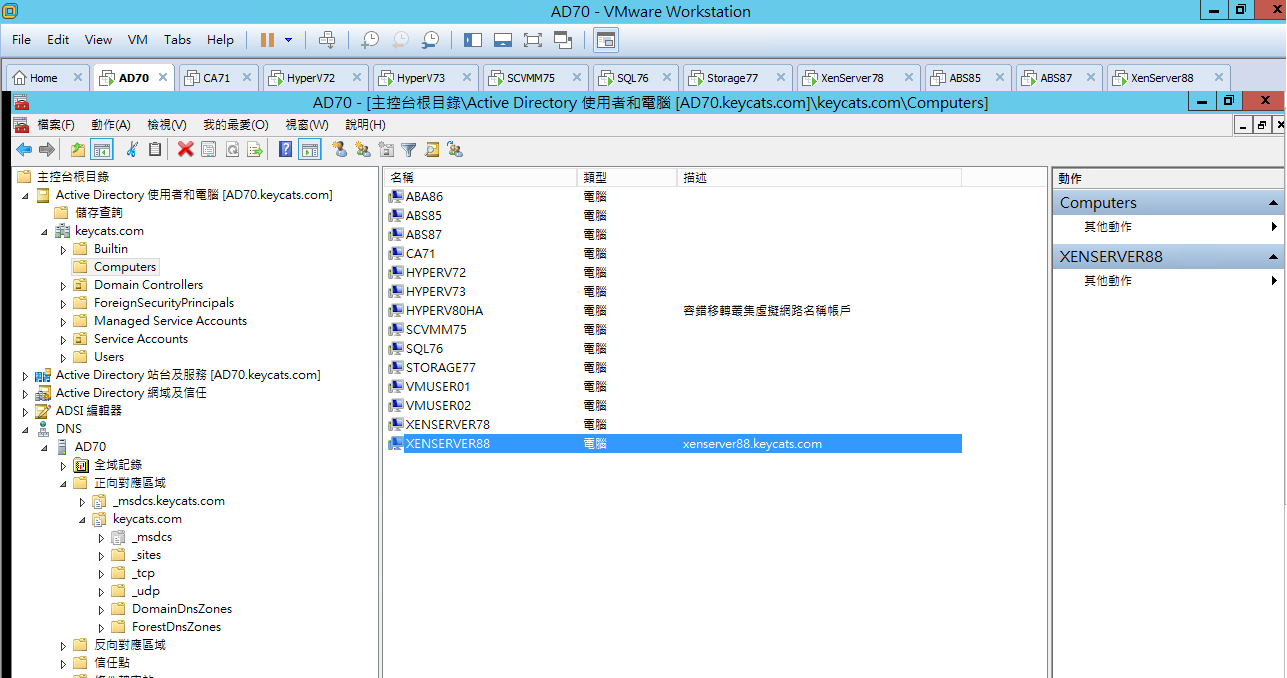Collapse the keycats.com domain tree node
The height and width of the screenshot is (678, 1287).
click(x=44, y=231)
